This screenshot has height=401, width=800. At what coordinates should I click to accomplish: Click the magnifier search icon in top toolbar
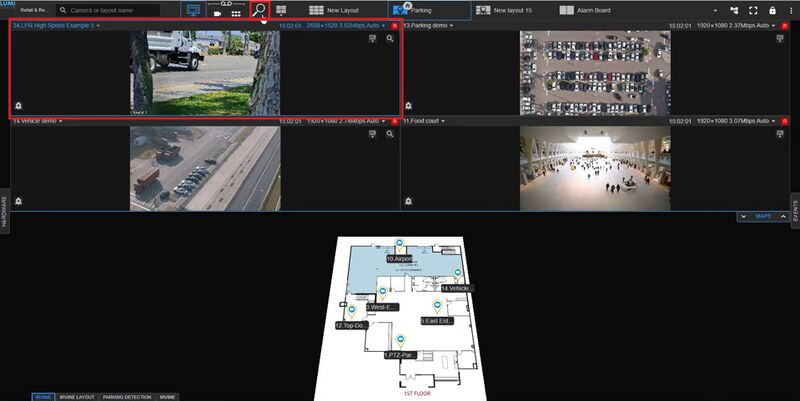260,10
